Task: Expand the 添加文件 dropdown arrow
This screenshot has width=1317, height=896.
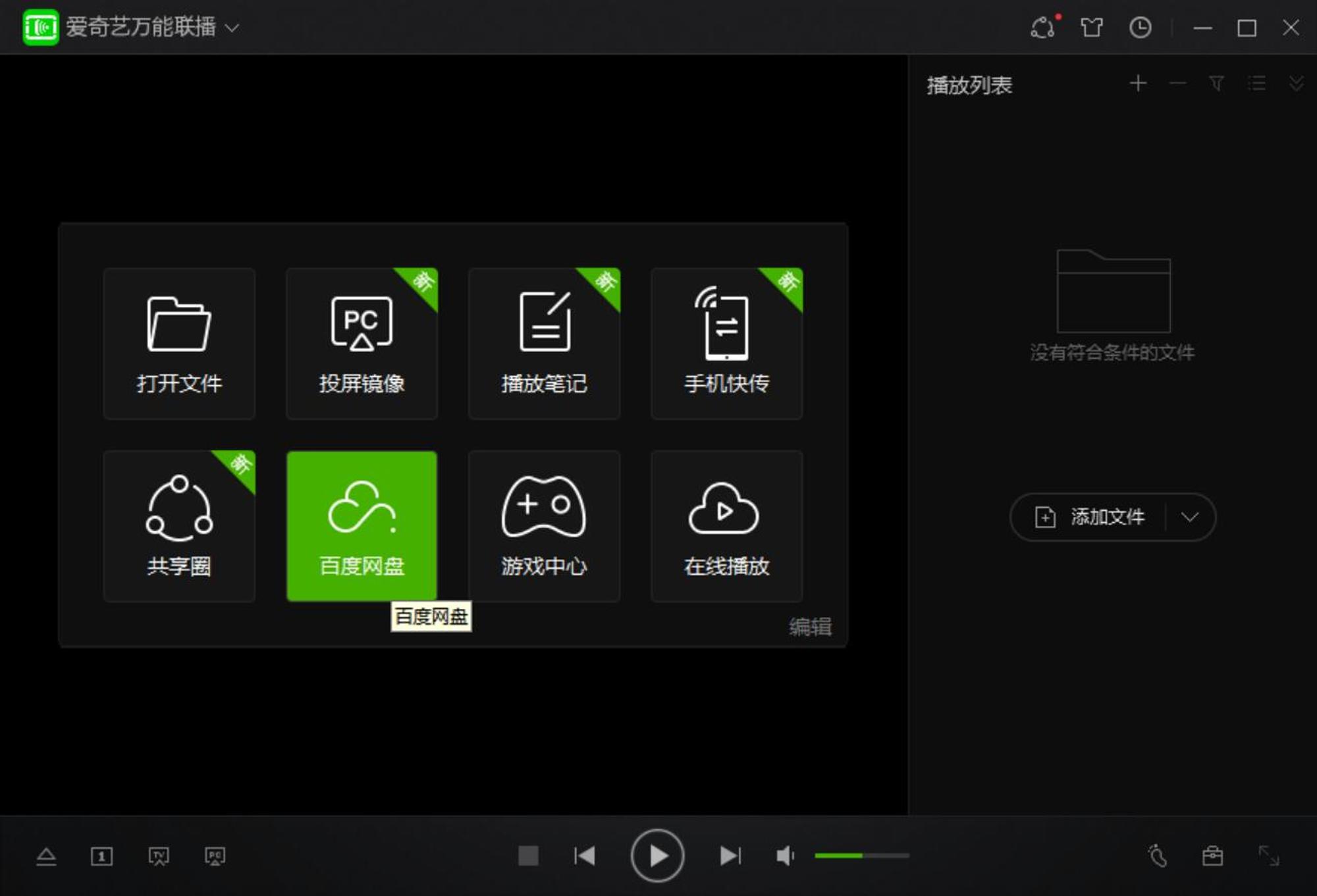Action: (1189, 517)
